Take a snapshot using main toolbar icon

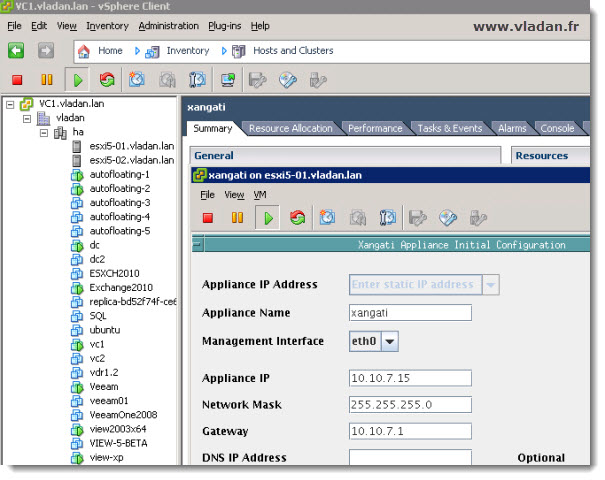pos(137,80)
